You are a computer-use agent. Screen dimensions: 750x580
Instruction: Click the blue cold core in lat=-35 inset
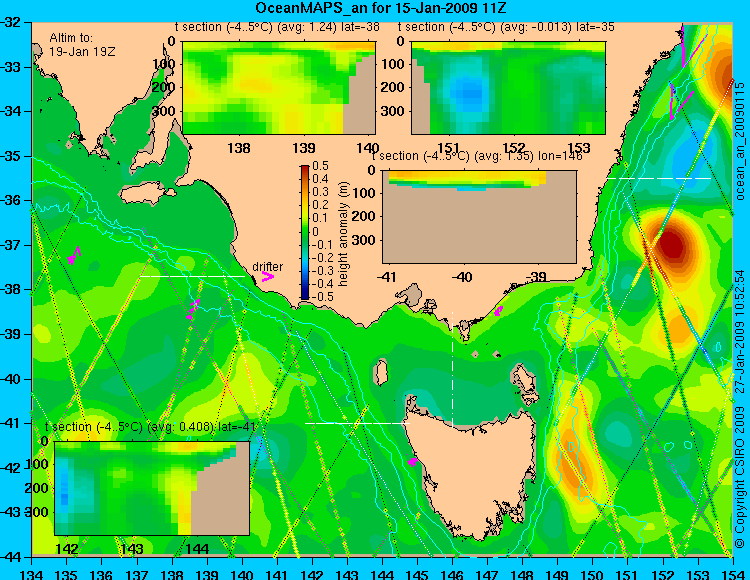[x=468, y=92]
